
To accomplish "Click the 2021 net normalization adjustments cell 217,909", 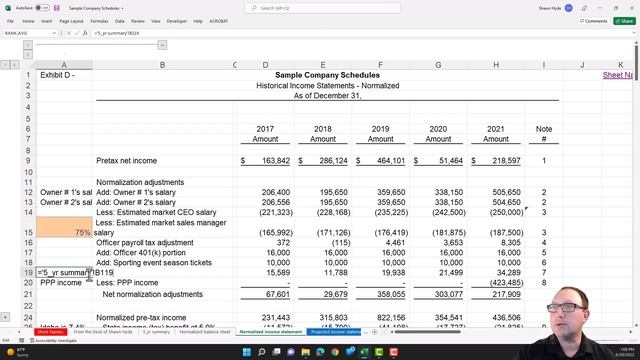I will [x=496, y=294].
